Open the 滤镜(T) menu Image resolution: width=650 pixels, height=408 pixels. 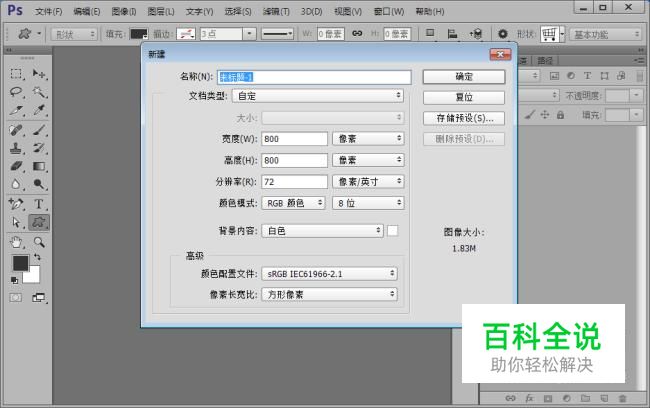(276, 12)
